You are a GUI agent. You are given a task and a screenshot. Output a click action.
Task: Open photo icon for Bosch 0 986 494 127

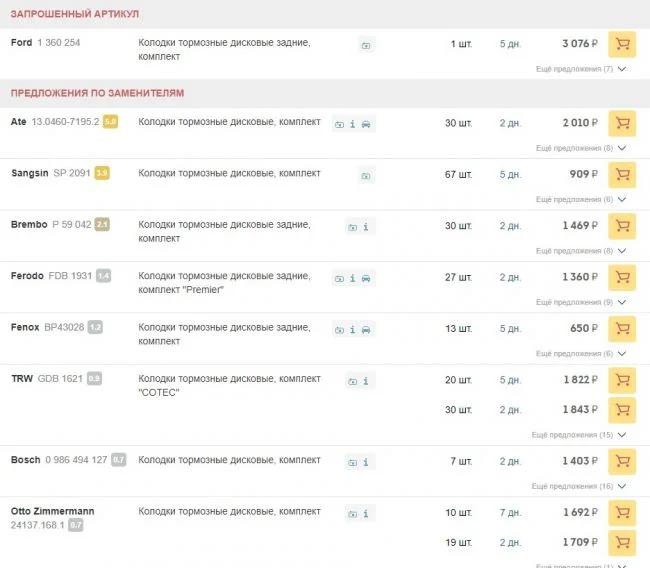tap(352, 462)
